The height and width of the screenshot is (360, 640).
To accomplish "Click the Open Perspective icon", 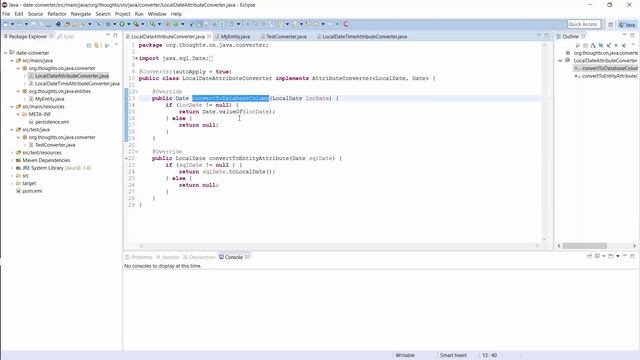I will coord(611,24).
